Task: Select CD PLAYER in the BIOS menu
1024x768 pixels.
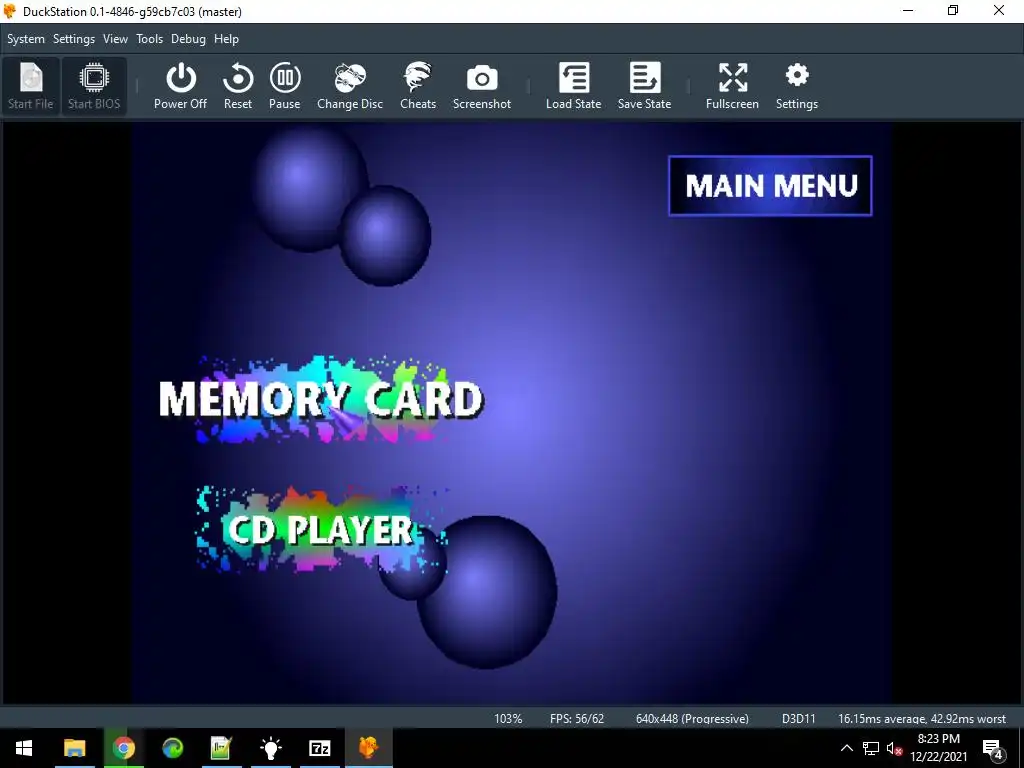Action: tap(321, 530)
